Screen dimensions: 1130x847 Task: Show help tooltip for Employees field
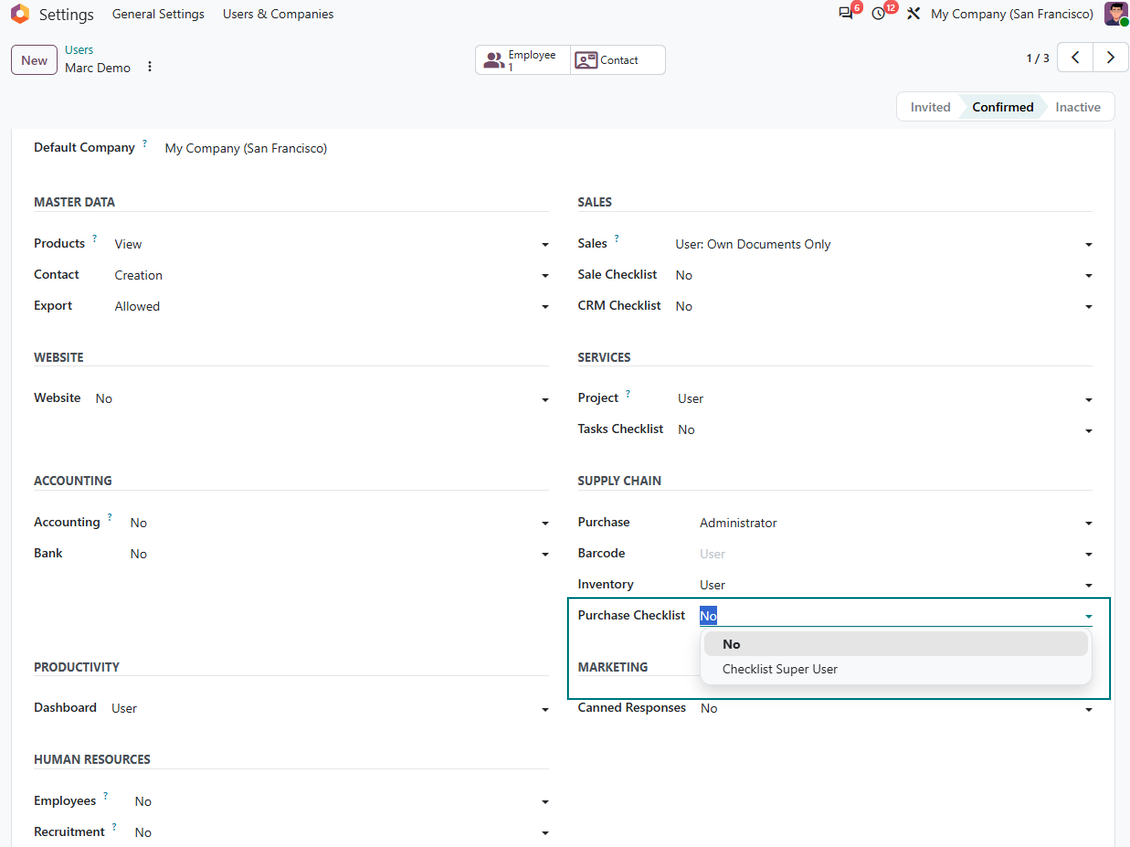105,796
